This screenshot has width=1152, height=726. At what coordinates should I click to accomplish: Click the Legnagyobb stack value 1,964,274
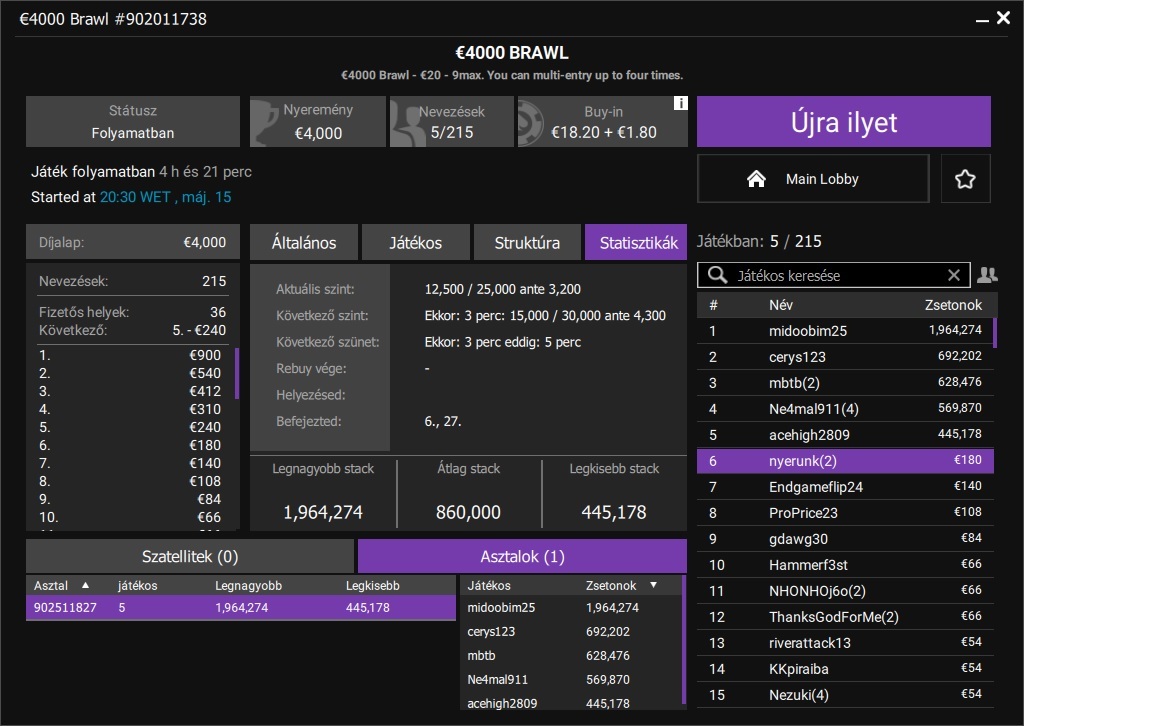point(323,512)
